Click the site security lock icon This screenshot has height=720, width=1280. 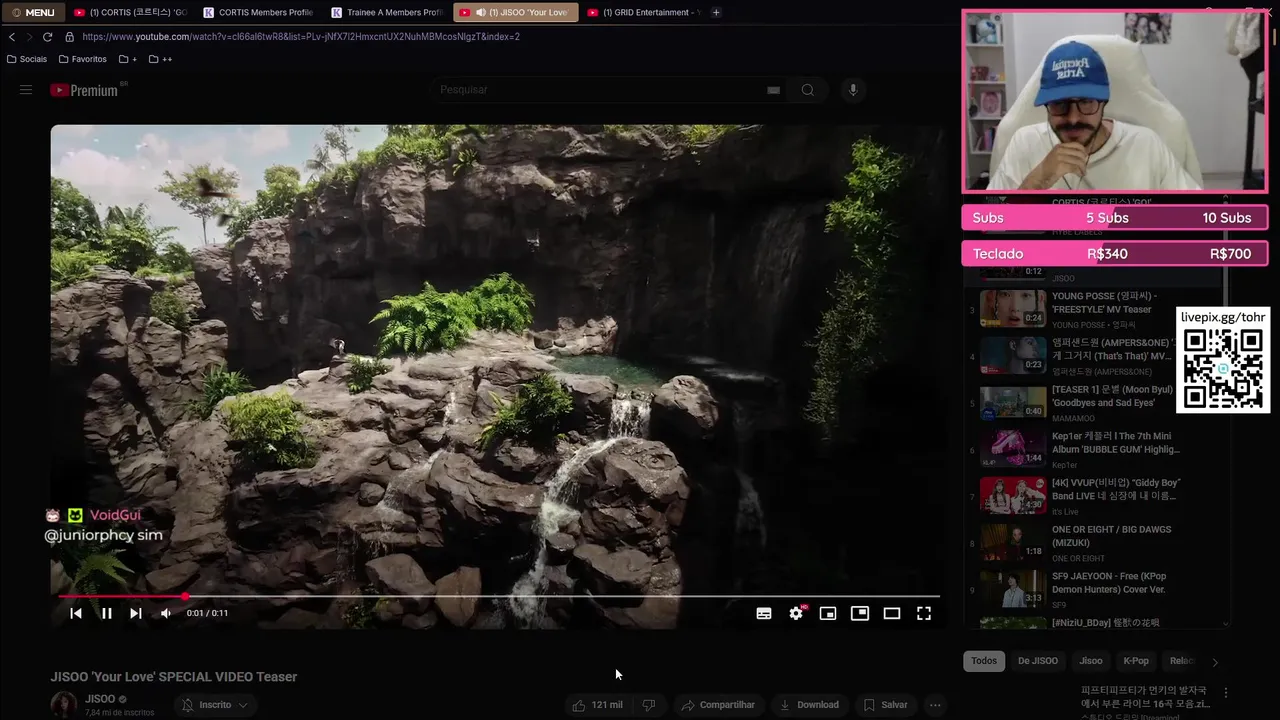pos(69,37)
